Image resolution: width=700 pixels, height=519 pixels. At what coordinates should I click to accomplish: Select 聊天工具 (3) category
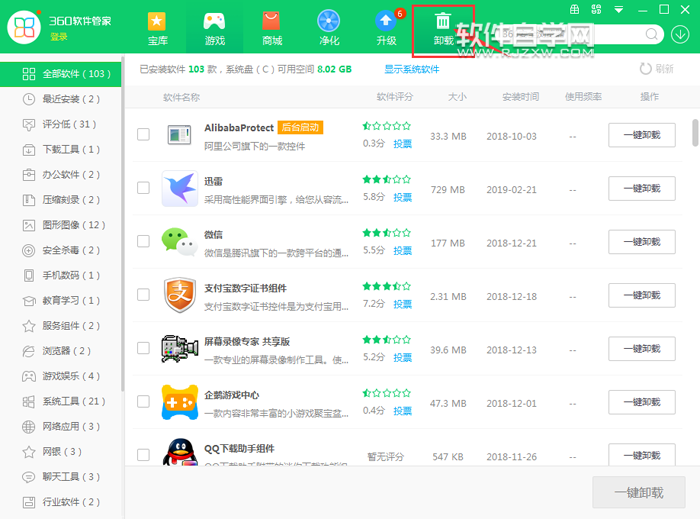61,477
